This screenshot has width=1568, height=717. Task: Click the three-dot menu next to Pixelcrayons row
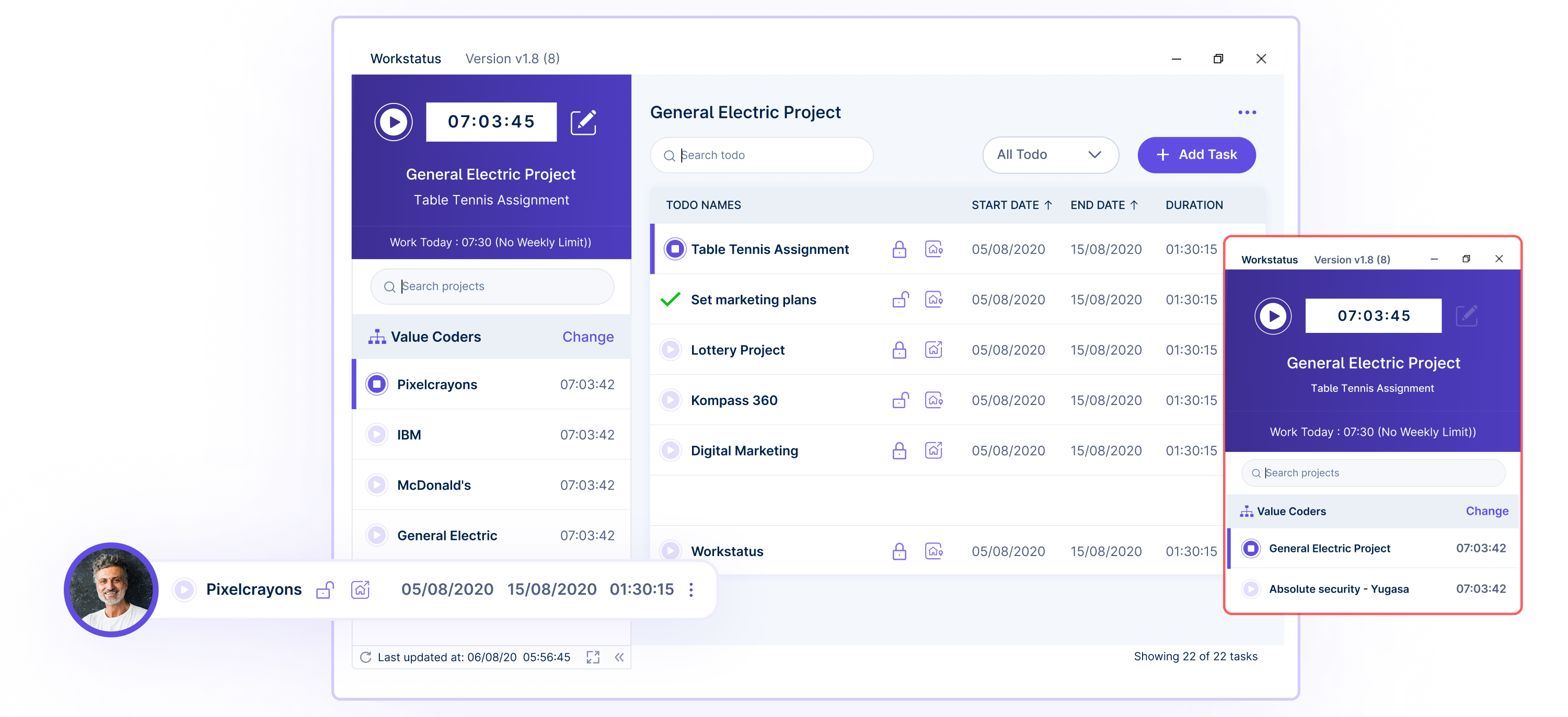tap(691, 589)
